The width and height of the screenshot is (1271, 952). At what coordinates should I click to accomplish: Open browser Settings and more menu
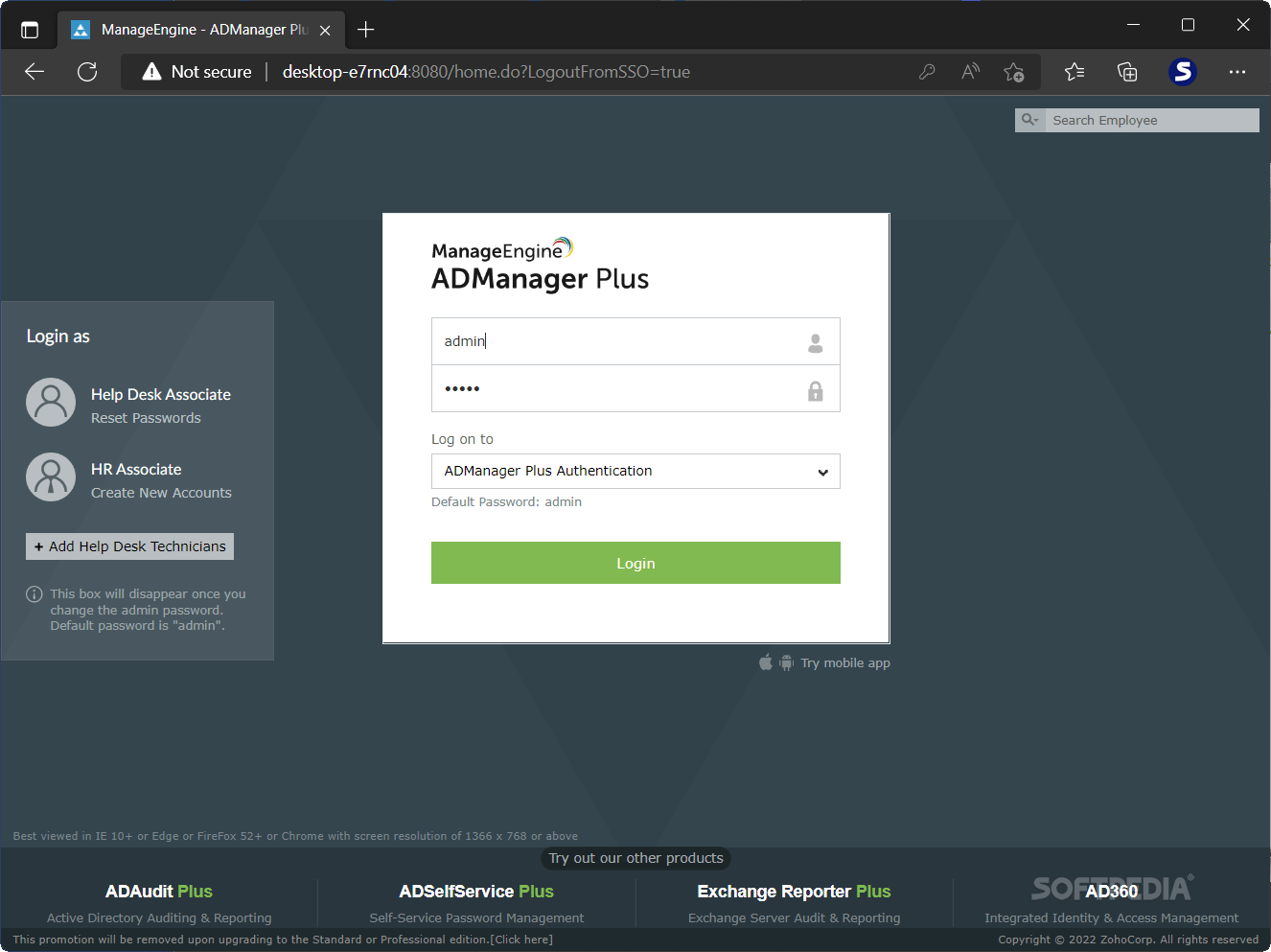1237,72
